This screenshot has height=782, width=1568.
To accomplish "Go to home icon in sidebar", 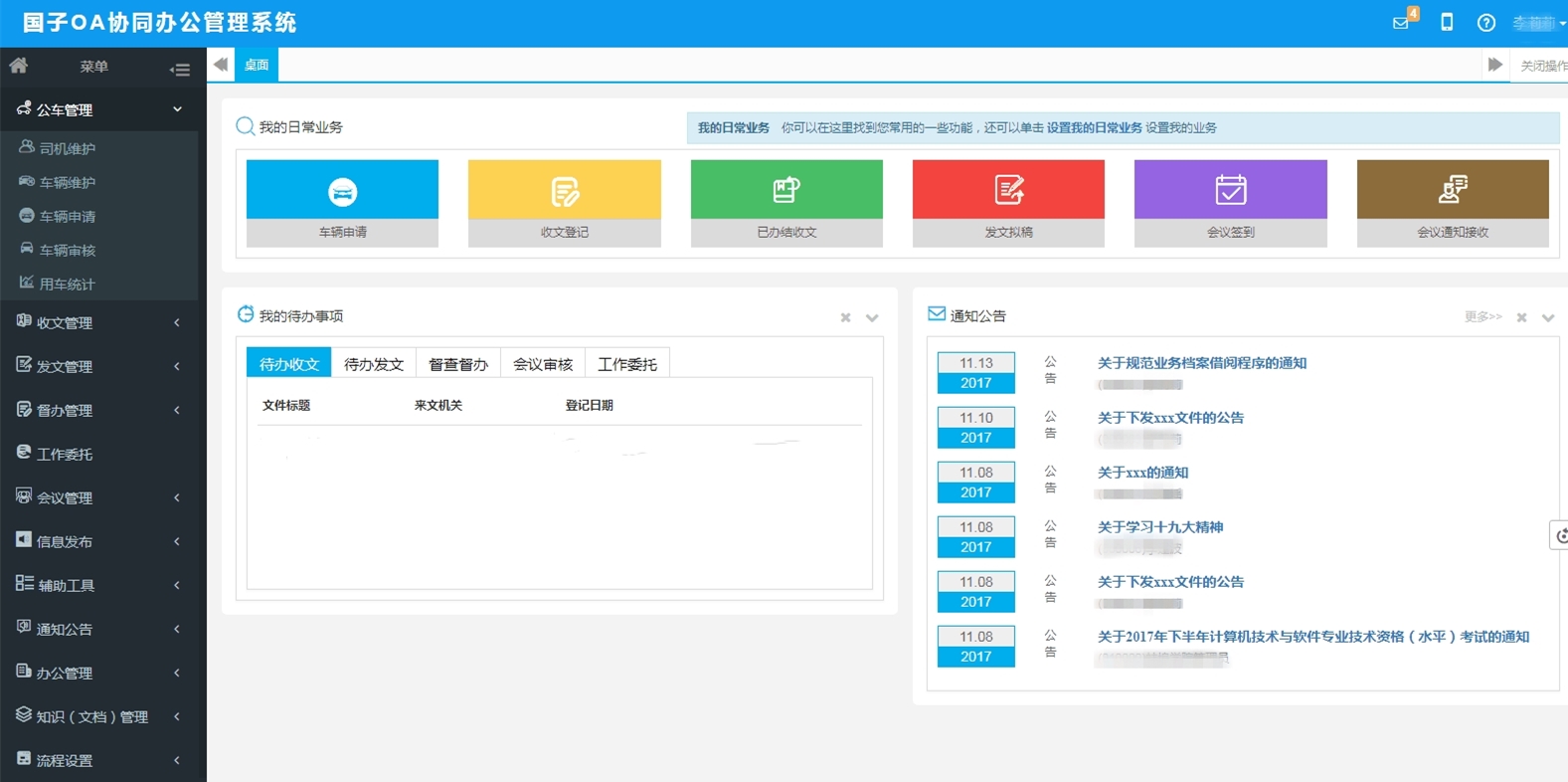I will point(18,67).
